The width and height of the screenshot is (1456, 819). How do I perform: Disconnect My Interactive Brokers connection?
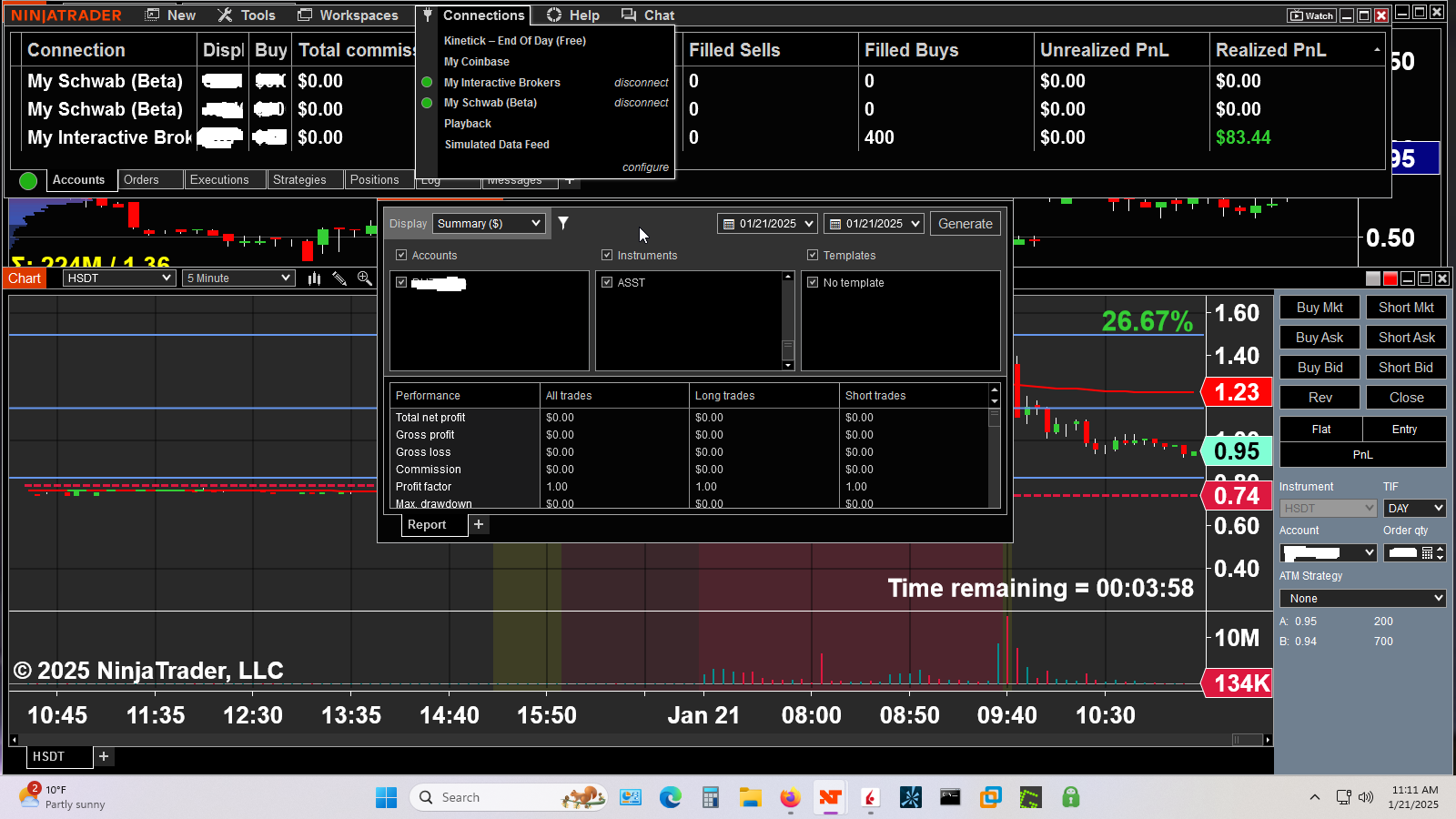(641, 83)
